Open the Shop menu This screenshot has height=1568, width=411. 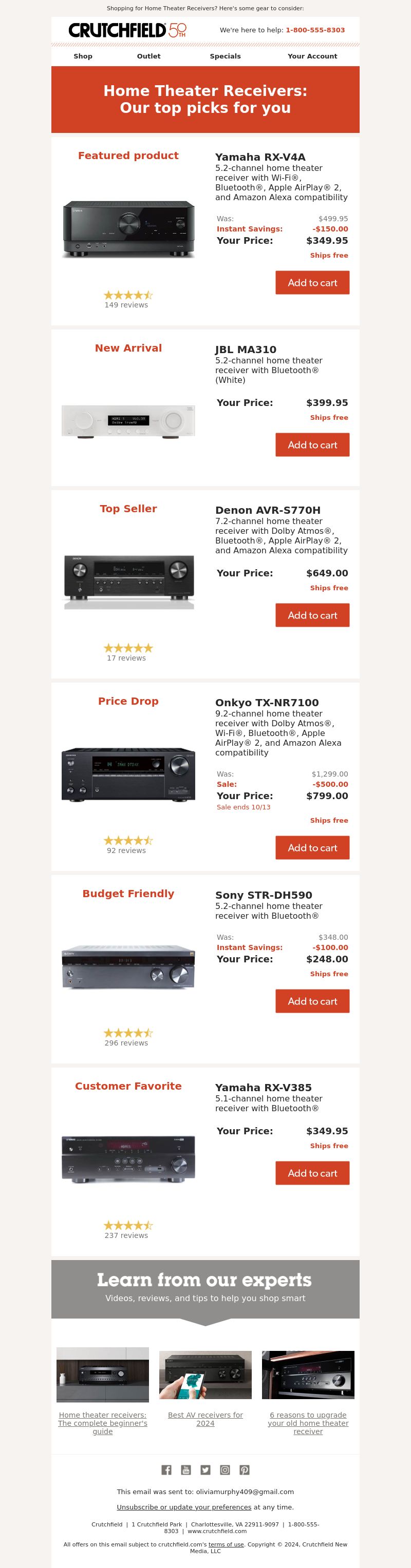83,56
